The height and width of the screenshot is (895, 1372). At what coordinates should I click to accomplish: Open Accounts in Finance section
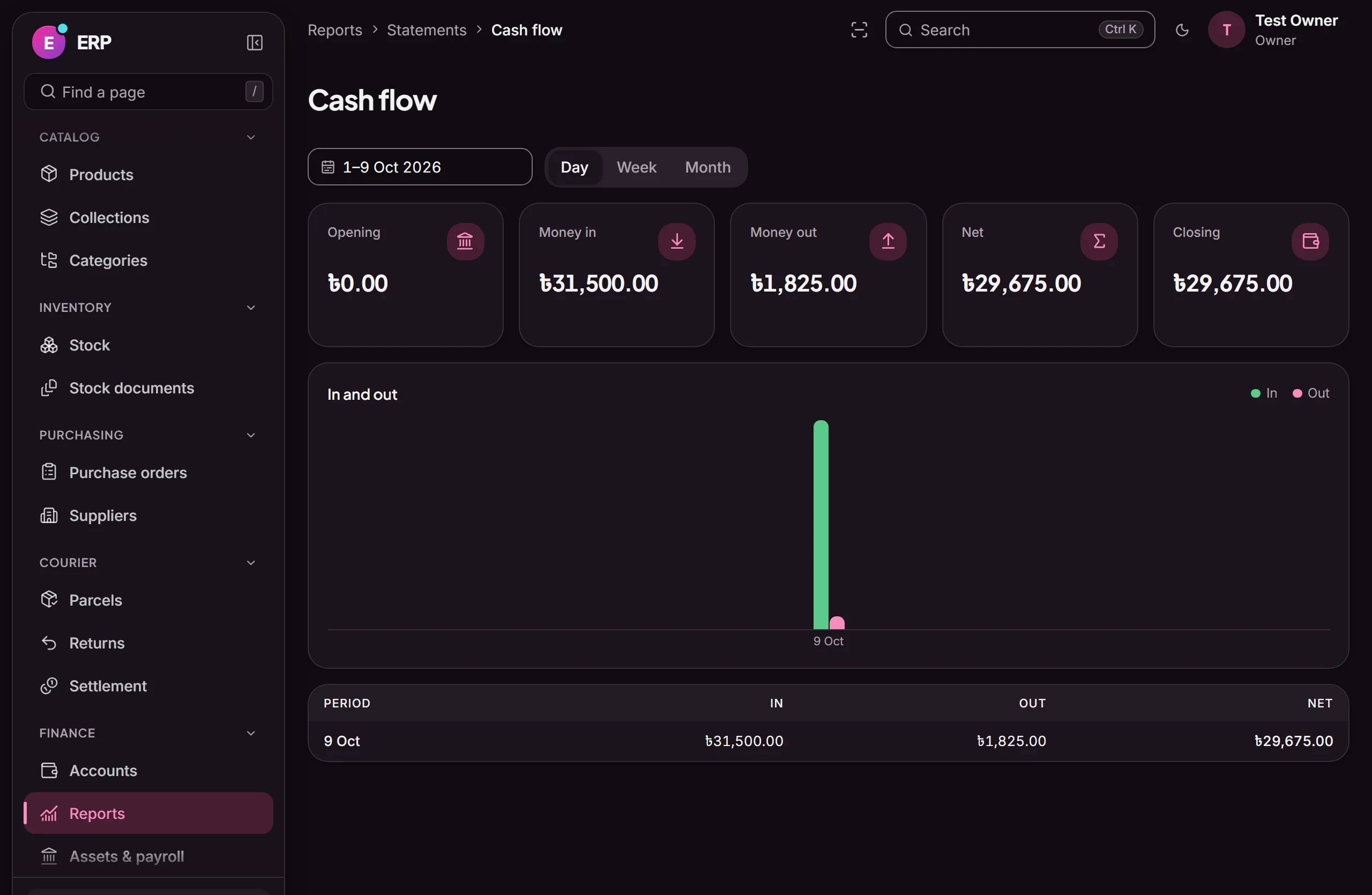tap(148, 771)
